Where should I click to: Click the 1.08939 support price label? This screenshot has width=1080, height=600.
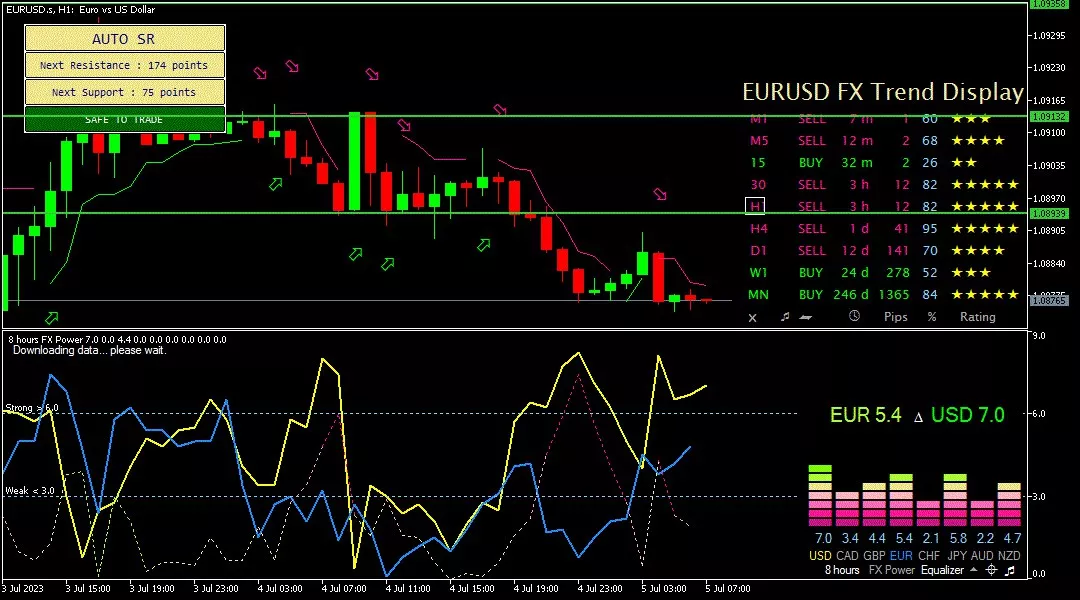click(x=1049, y=214)
